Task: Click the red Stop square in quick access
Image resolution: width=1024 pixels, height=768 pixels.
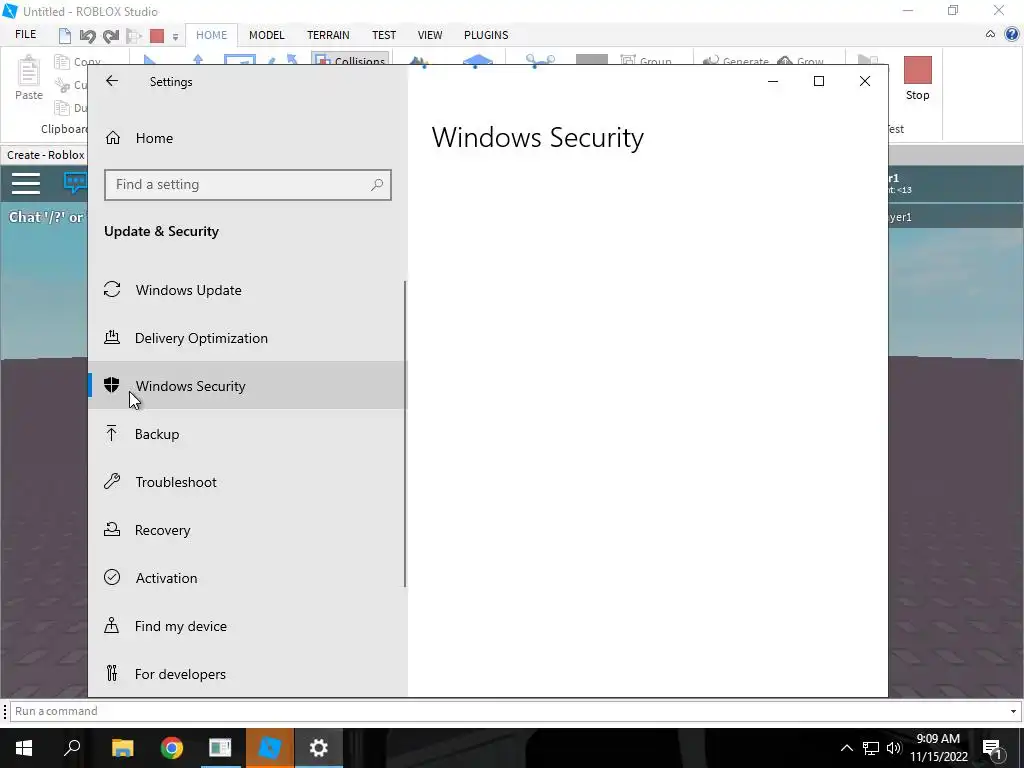Action: click(x=157, y=36)
